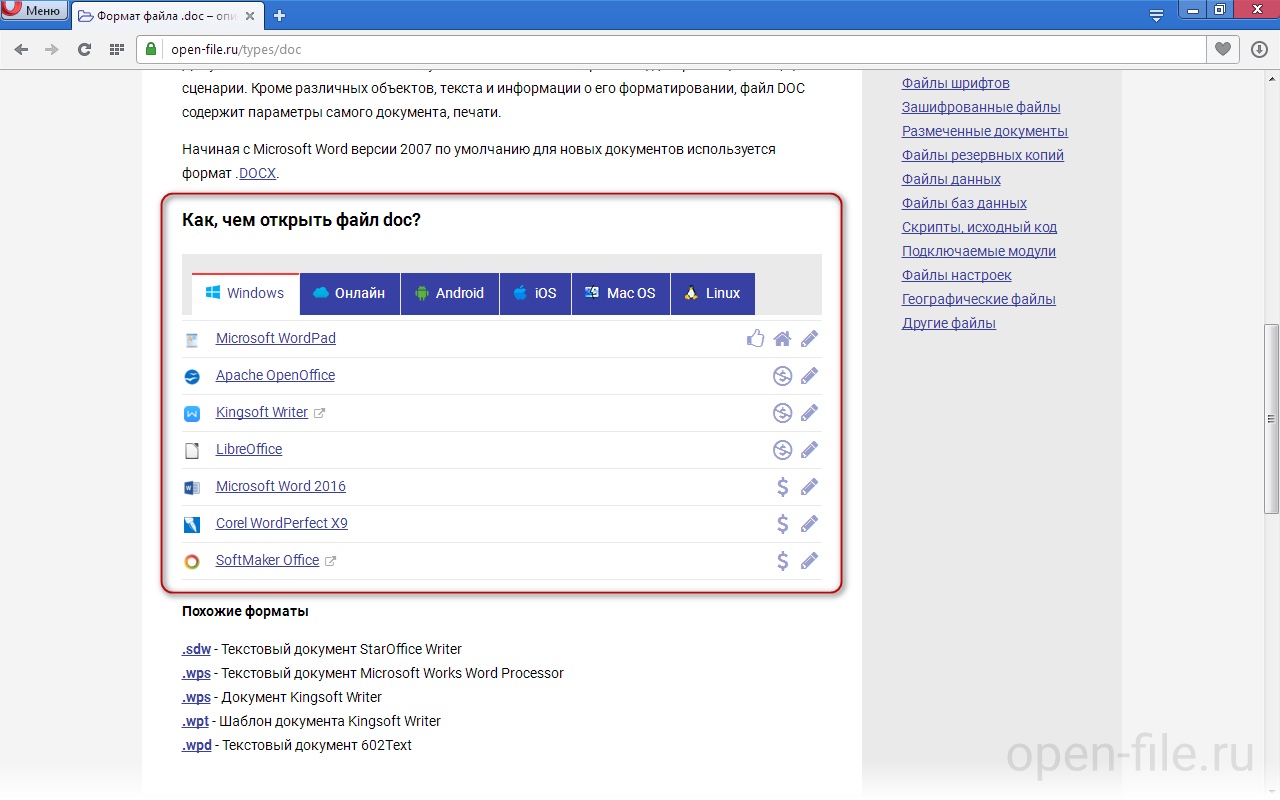Open the Файлы шрифтов category

coord(956,83)
